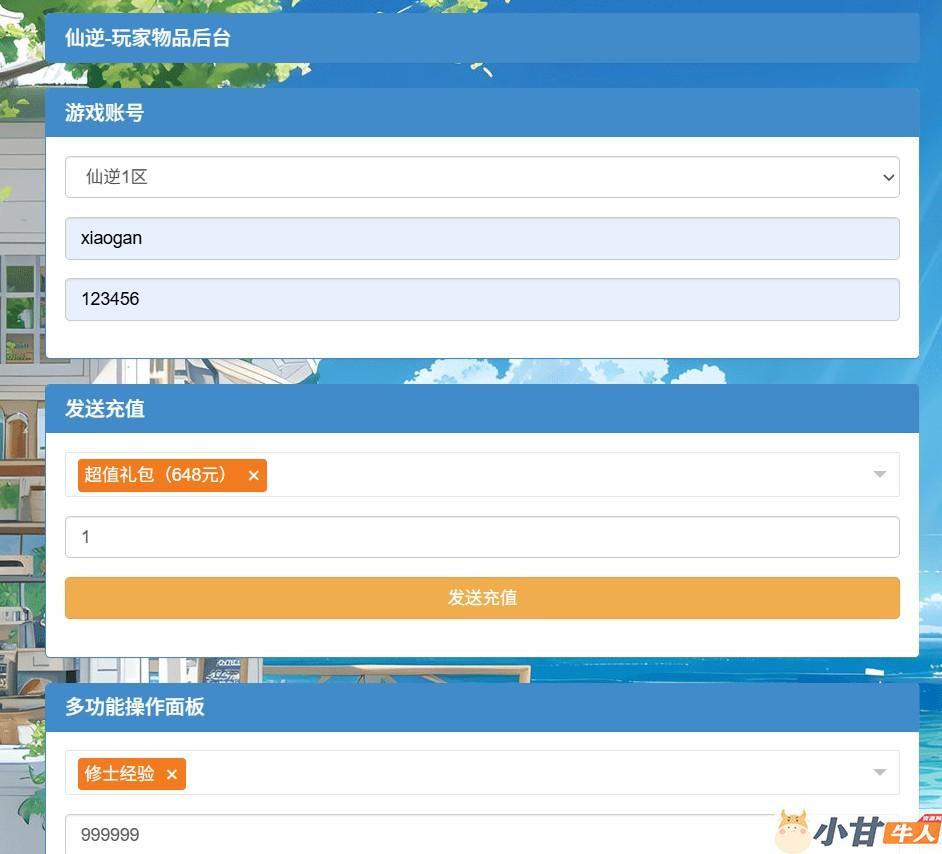Viewport: 942px width, 854px height.
Task: Click the cow mascot logo icon
Action: click(793, 831)
